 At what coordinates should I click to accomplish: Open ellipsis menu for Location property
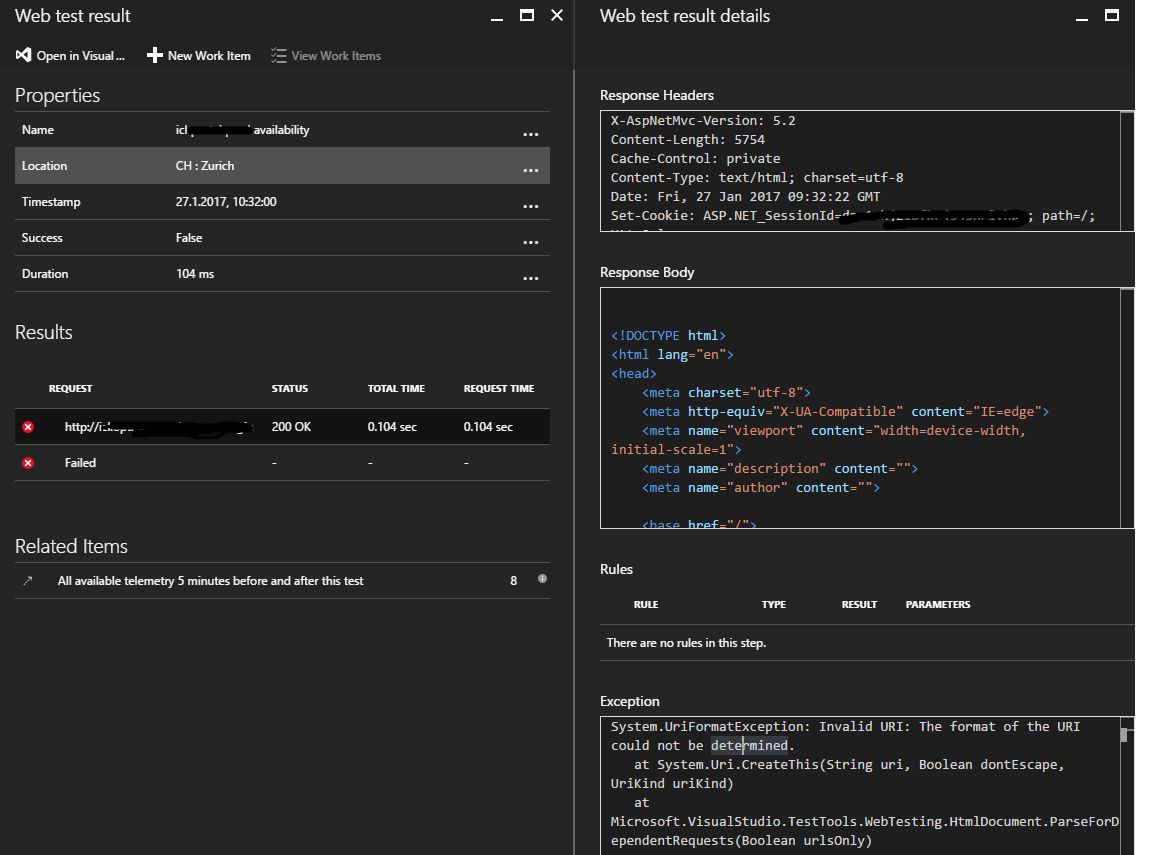(530, 170)
